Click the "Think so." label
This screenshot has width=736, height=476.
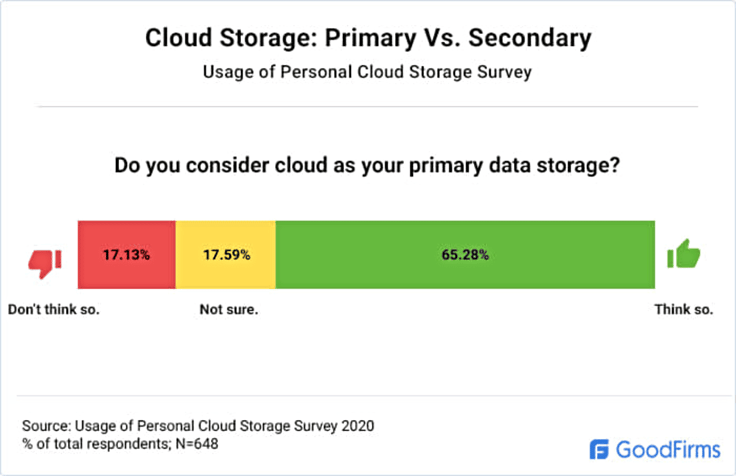tap(683, 309)
